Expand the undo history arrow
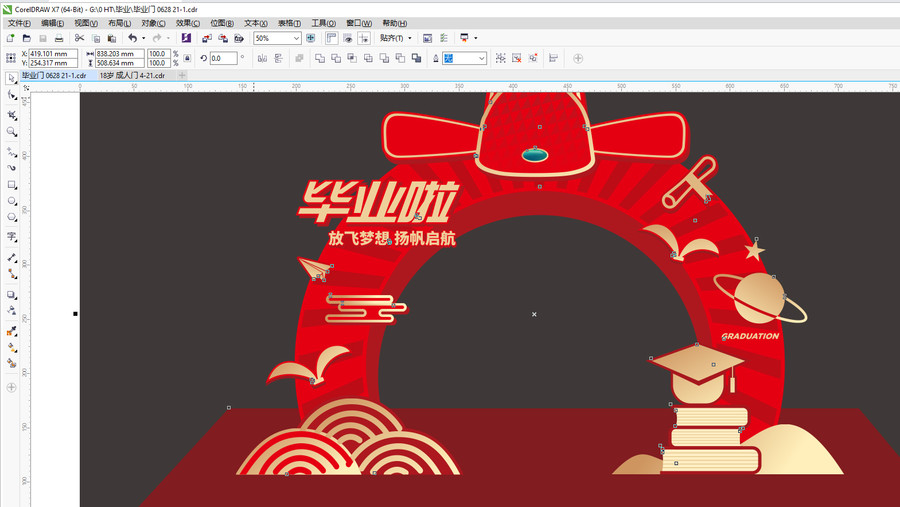The height and width of the screenshot is (507, 900). tap(143, 38)
